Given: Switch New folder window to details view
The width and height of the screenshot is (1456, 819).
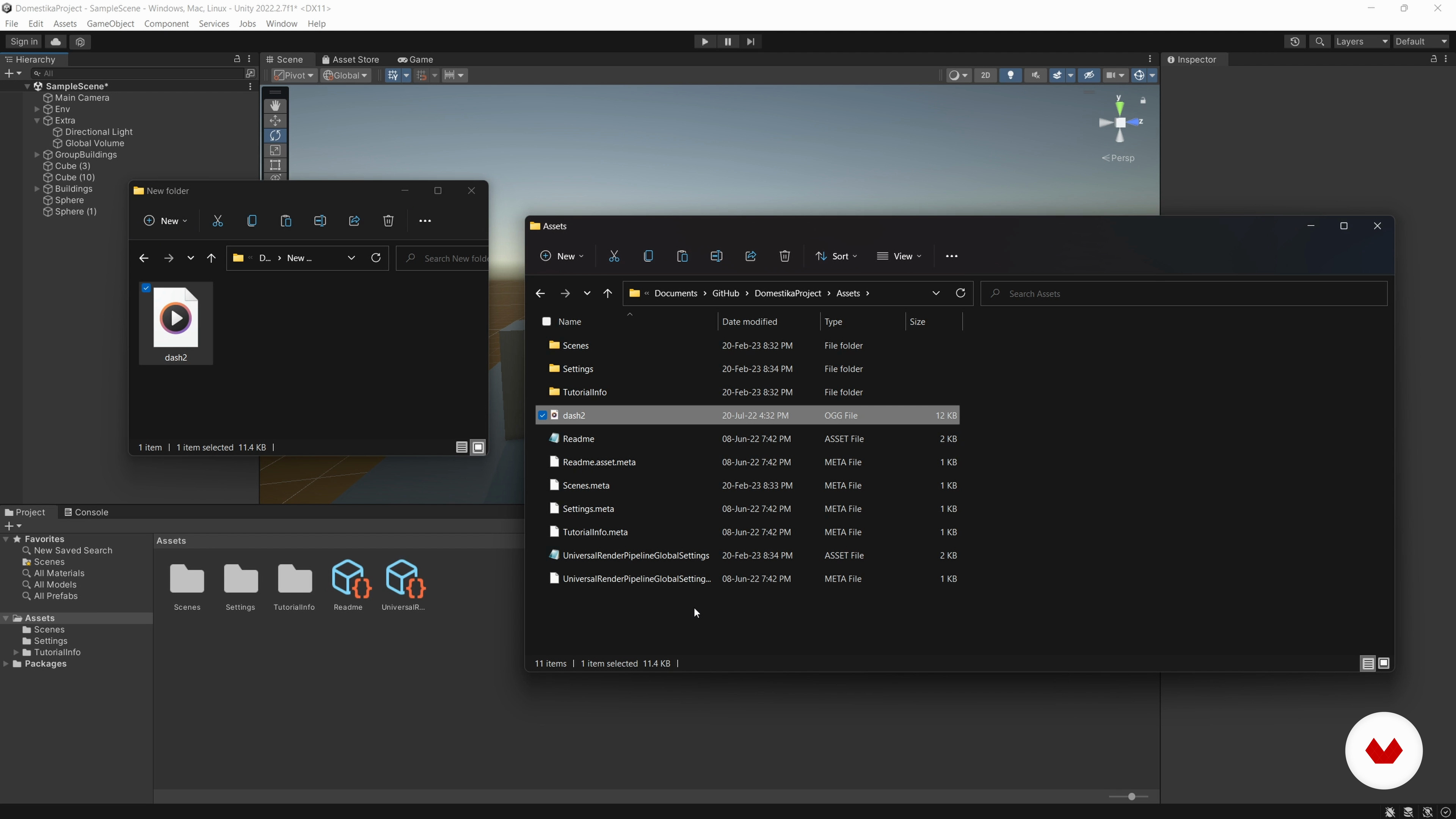Looking at the screenshot, I should pyautogui.click(x=462, y=448).
